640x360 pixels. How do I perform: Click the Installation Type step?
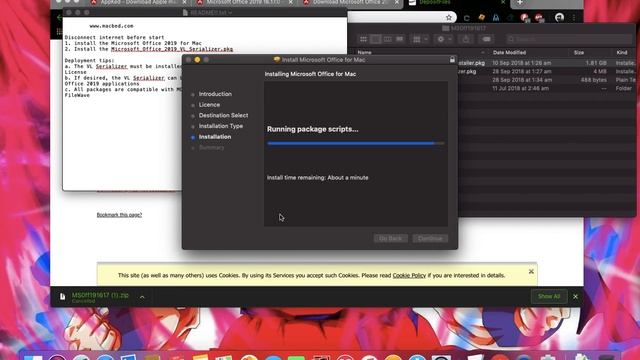pos(220,126)
